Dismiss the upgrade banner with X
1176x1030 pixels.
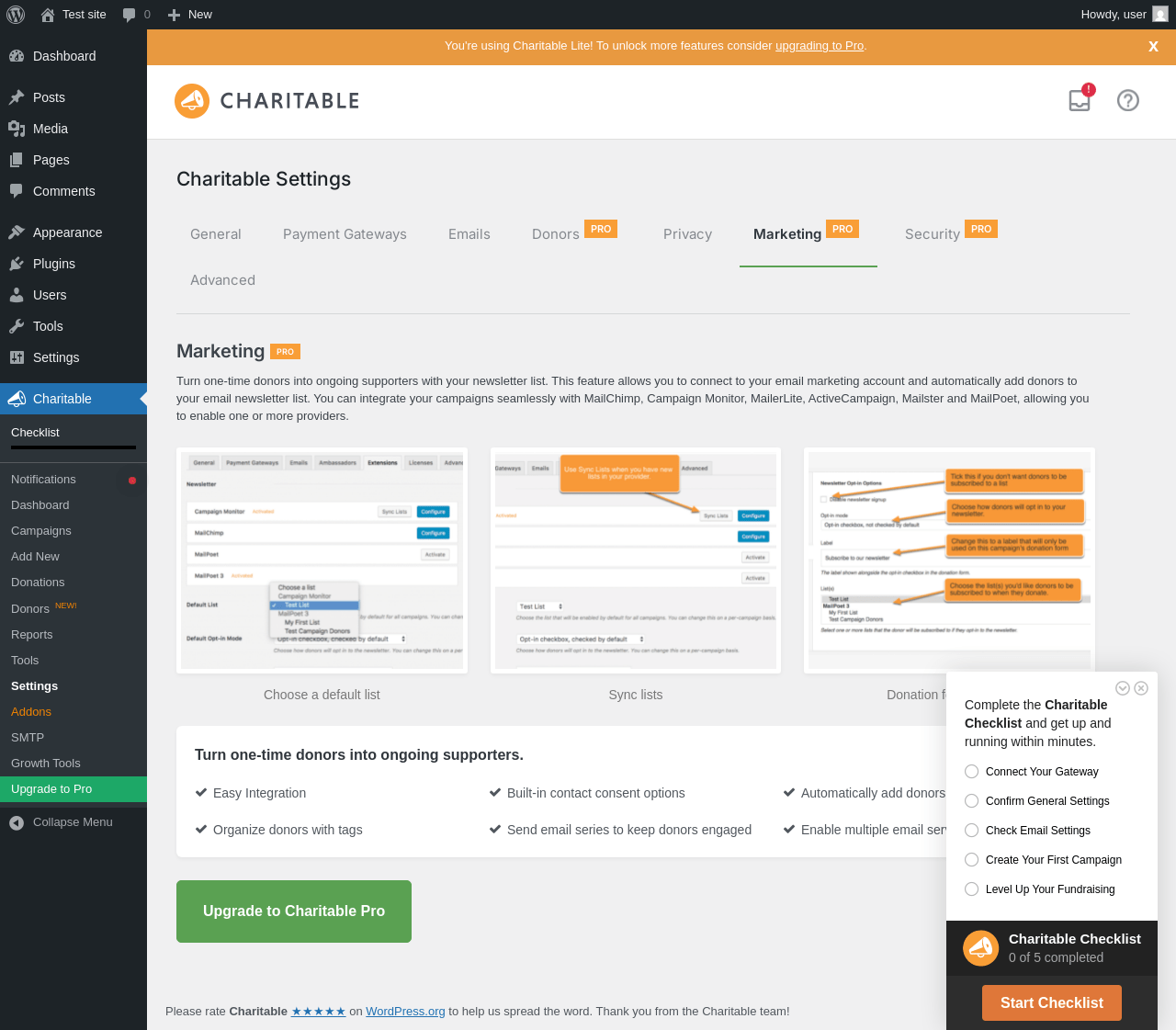point(1153,46)
